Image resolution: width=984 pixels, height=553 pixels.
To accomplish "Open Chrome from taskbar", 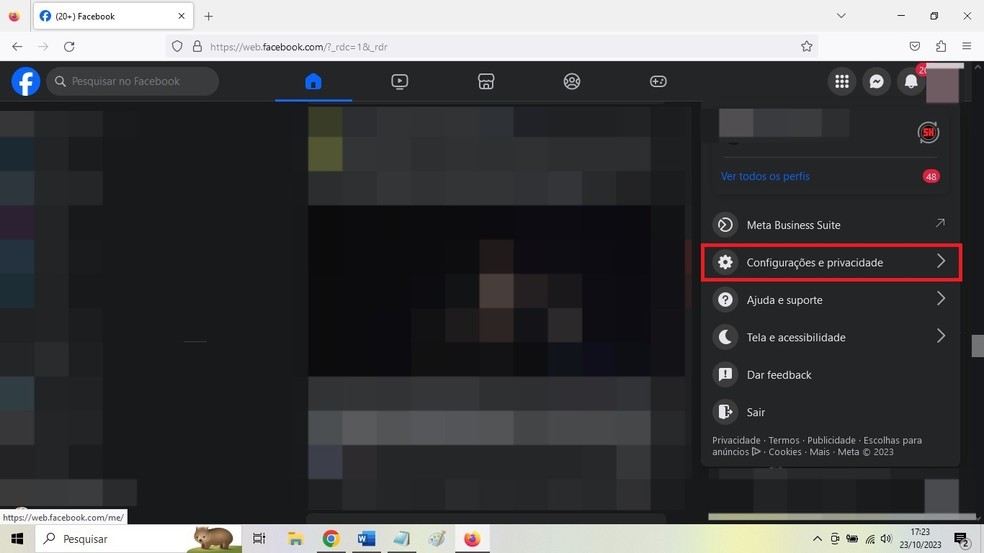I will tap(331, 539).
